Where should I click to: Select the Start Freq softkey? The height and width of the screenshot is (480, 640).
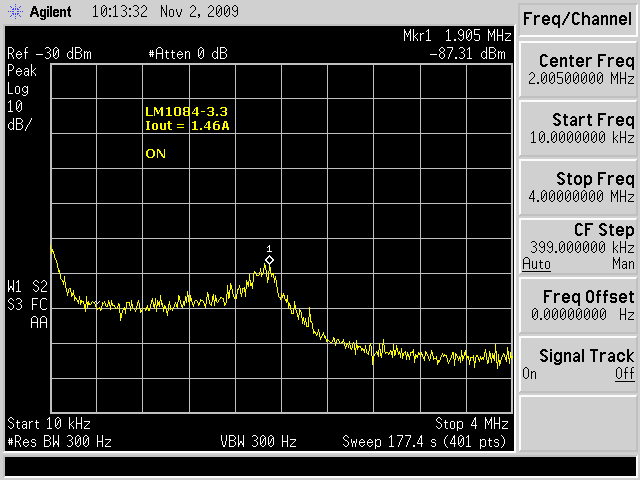click(578, 129)
